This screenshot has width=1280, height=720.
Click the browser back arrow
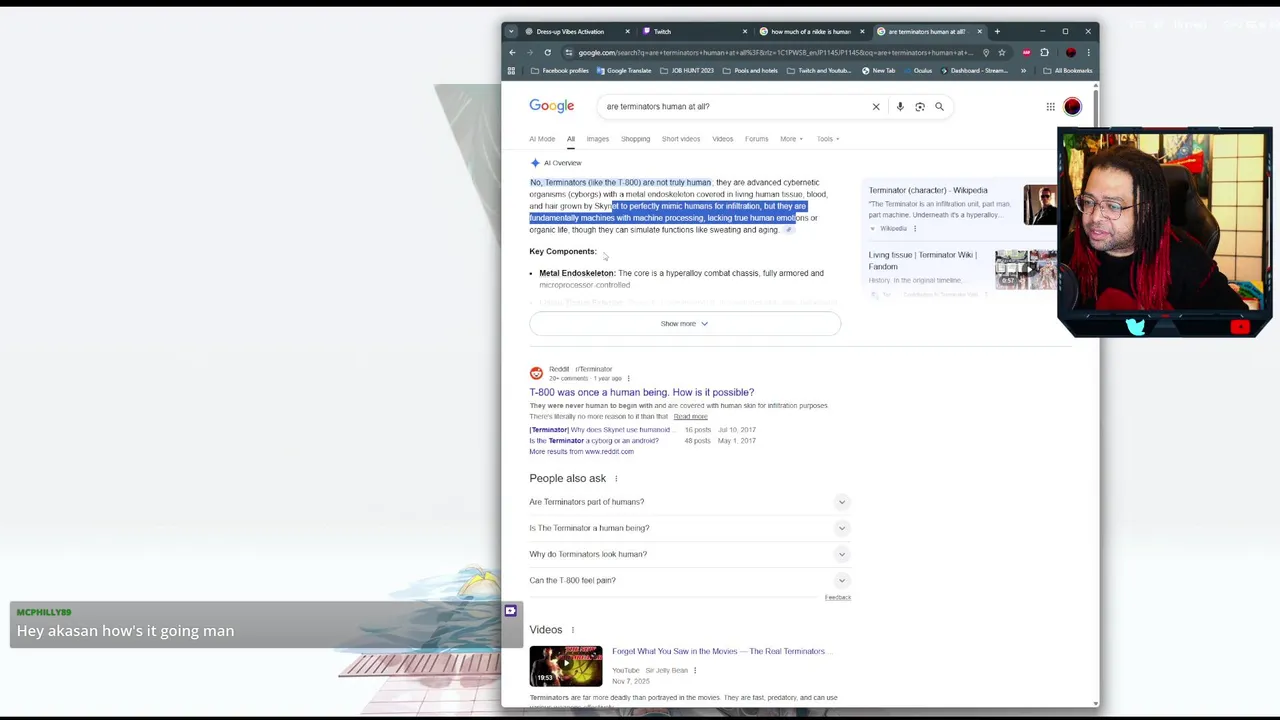point(512,52)
